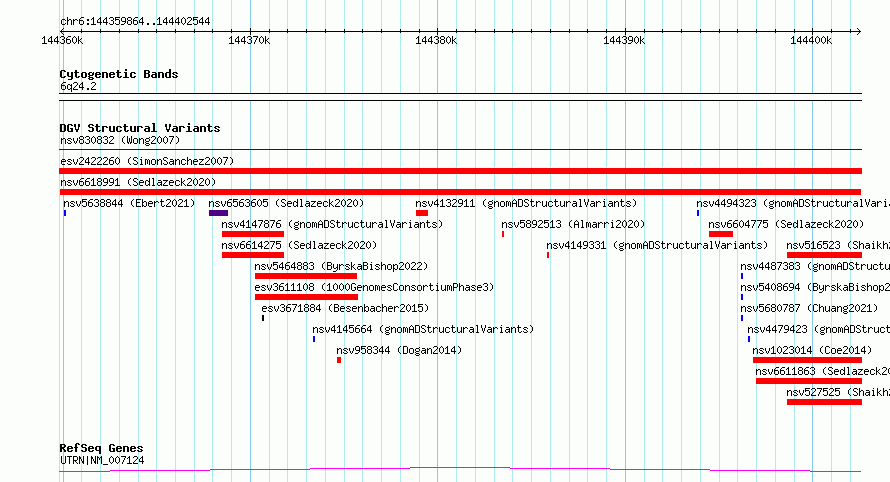
Task: Click the red bar under nsv516523
Action: pyautogui.click(x=824, y=255)
